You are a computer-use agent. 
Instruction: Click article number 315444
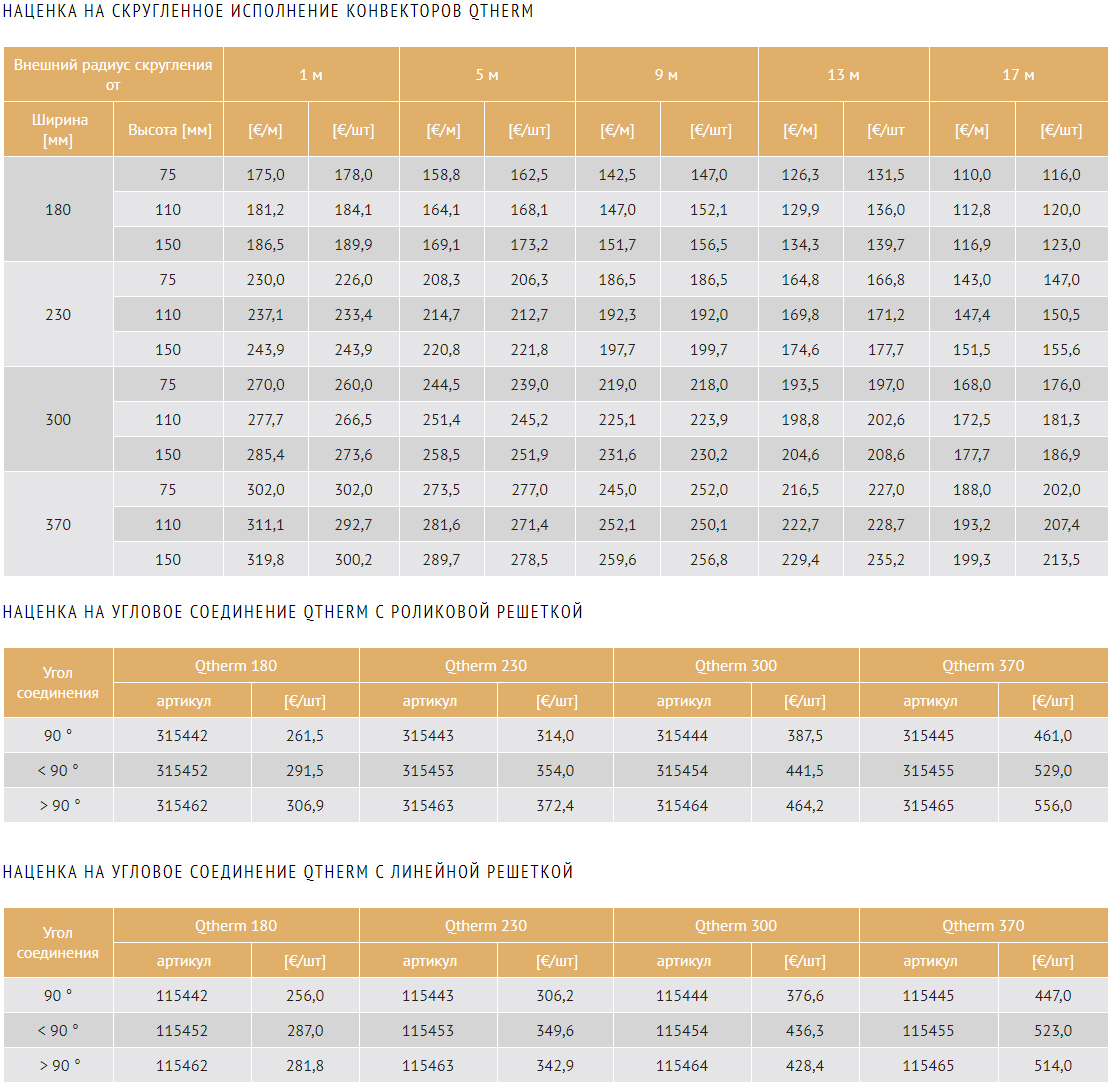682,735
